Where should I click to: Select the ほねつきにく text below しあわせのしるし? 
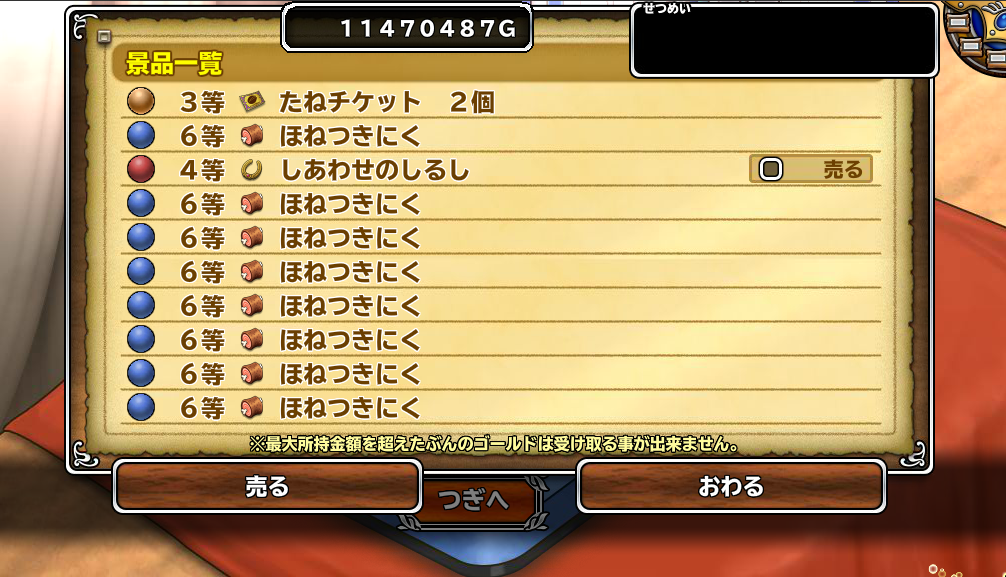pyautogui.click(x=350, y=204)
